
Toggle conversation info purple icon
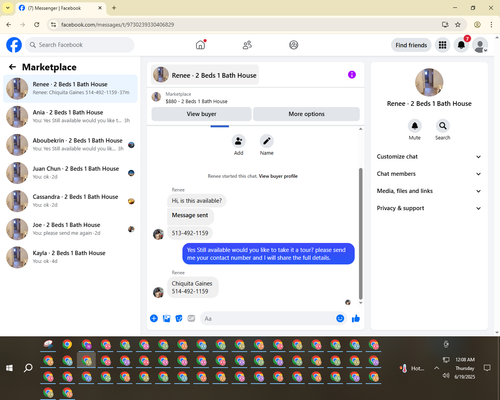click(352, 75)
